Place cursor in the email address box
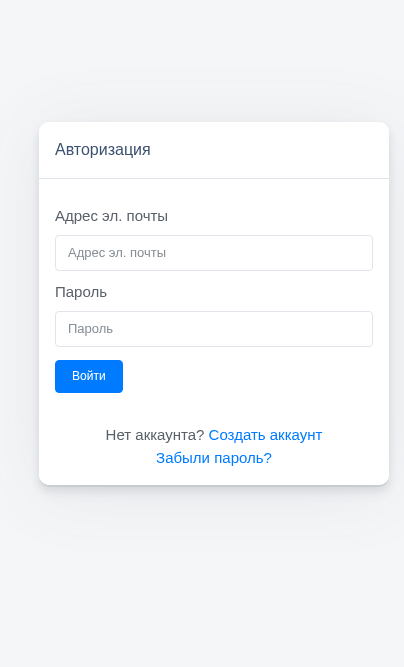404x667 pixels. coord(214,253)
